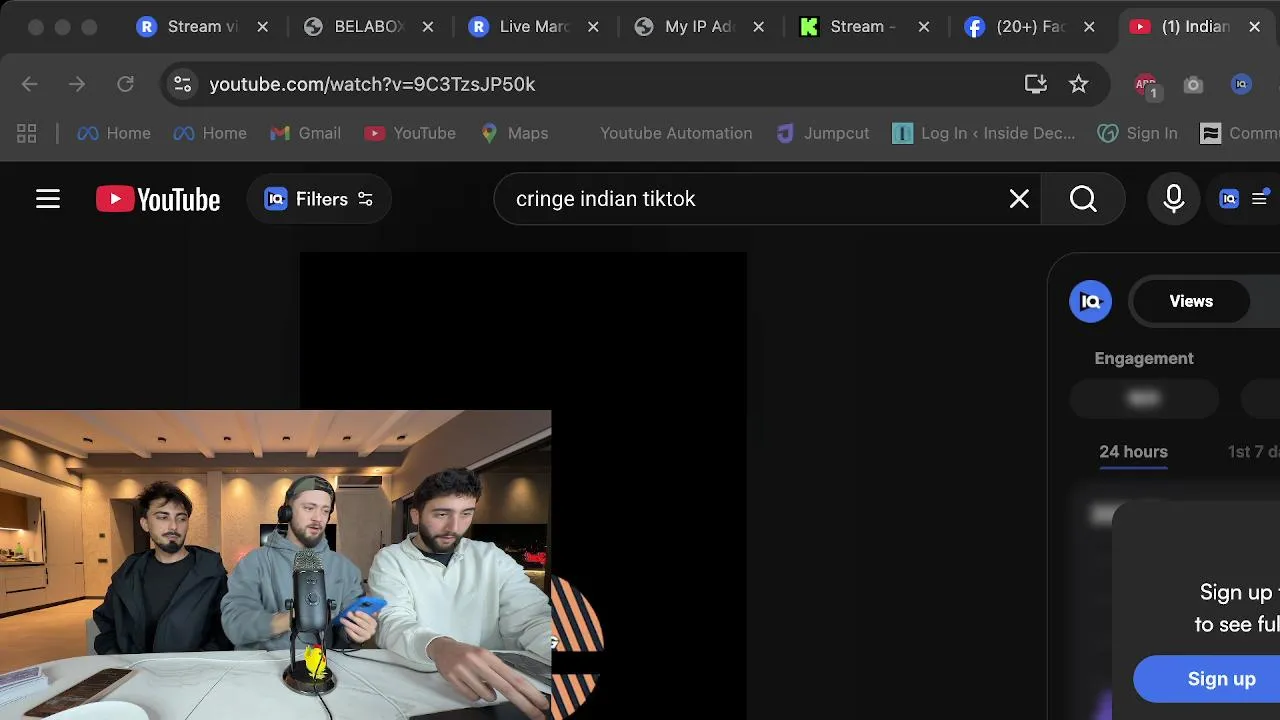The width and height of the screenshot is (1280, 720).
Task: Close the My IP Ad tab
Action: tap(758, 27)
